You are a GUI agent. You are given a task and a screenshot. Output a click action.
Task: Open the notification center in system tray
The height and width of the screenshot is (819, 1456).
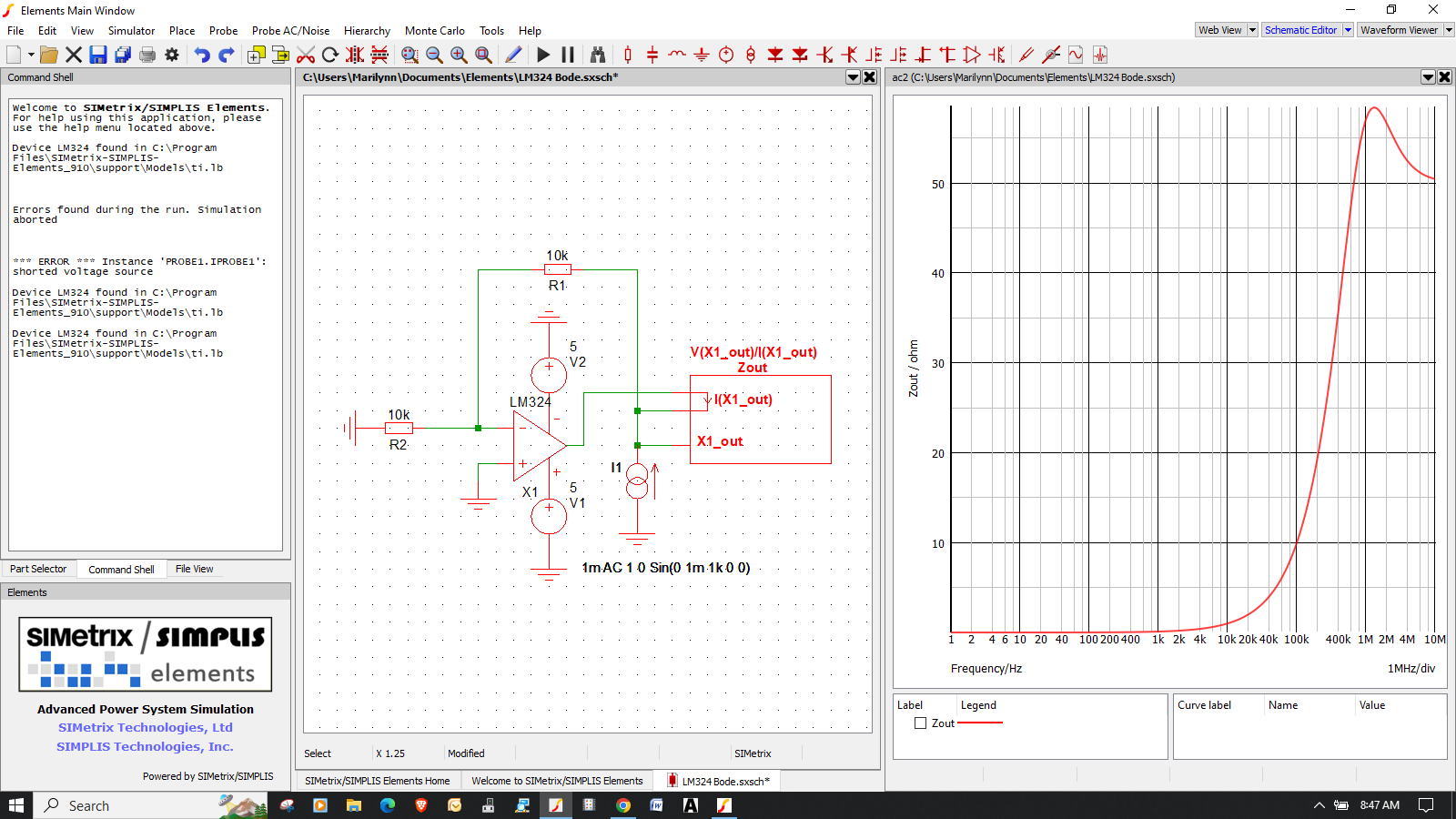pyautogui.click(x=1426, y=805)
